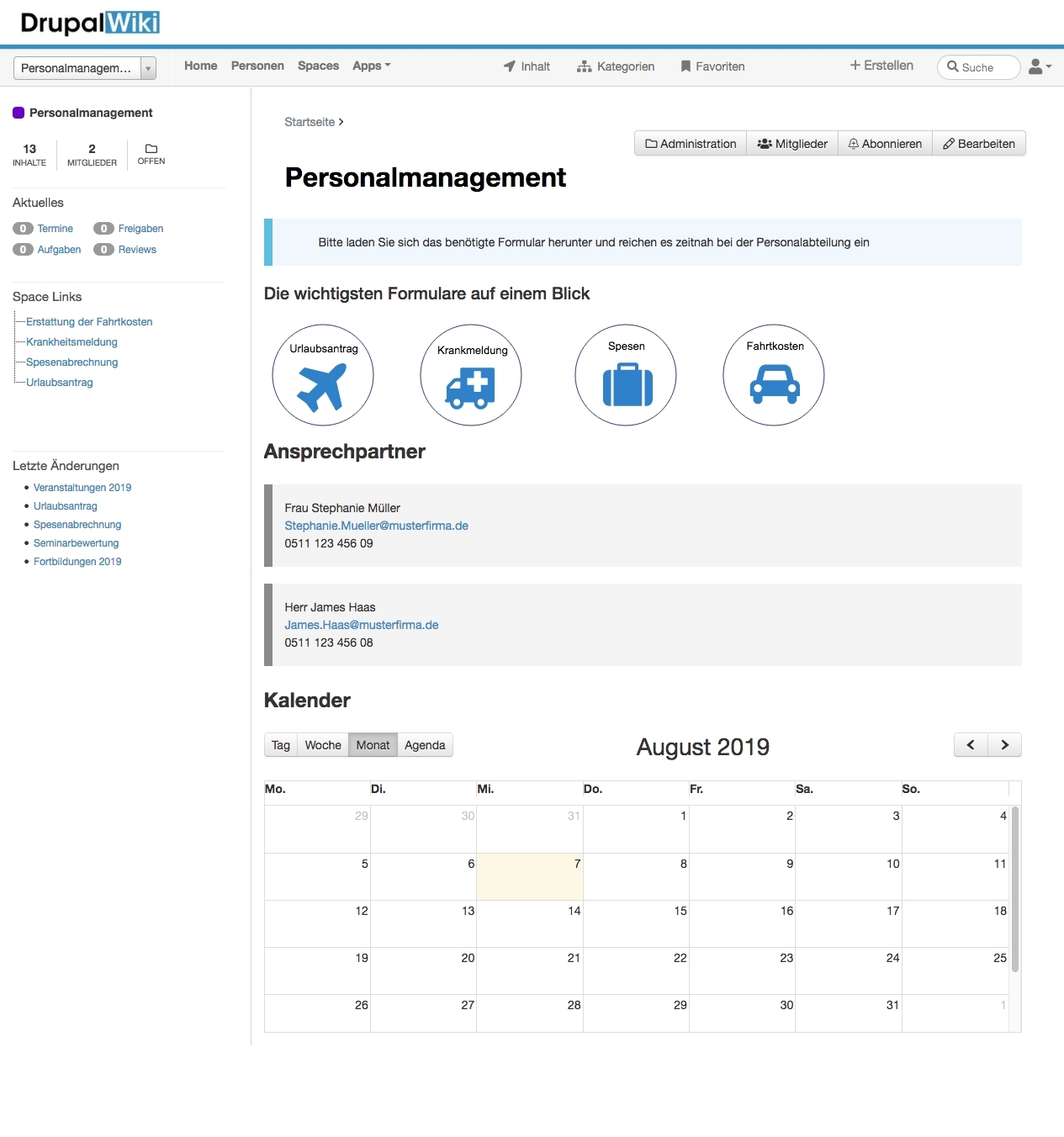Click the purple Personalmanagement color square

pos(19,113)
